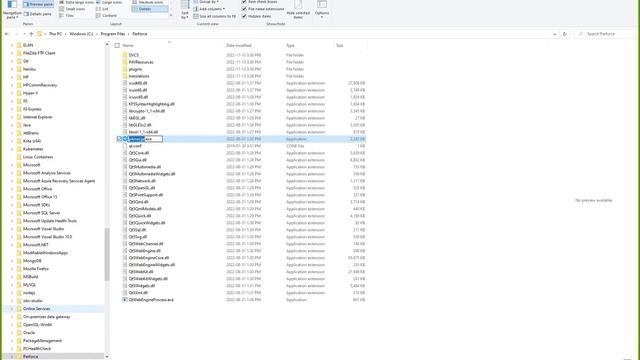
Task: Select the Qt5Core.dll file icon
Action: coord(125,153)
